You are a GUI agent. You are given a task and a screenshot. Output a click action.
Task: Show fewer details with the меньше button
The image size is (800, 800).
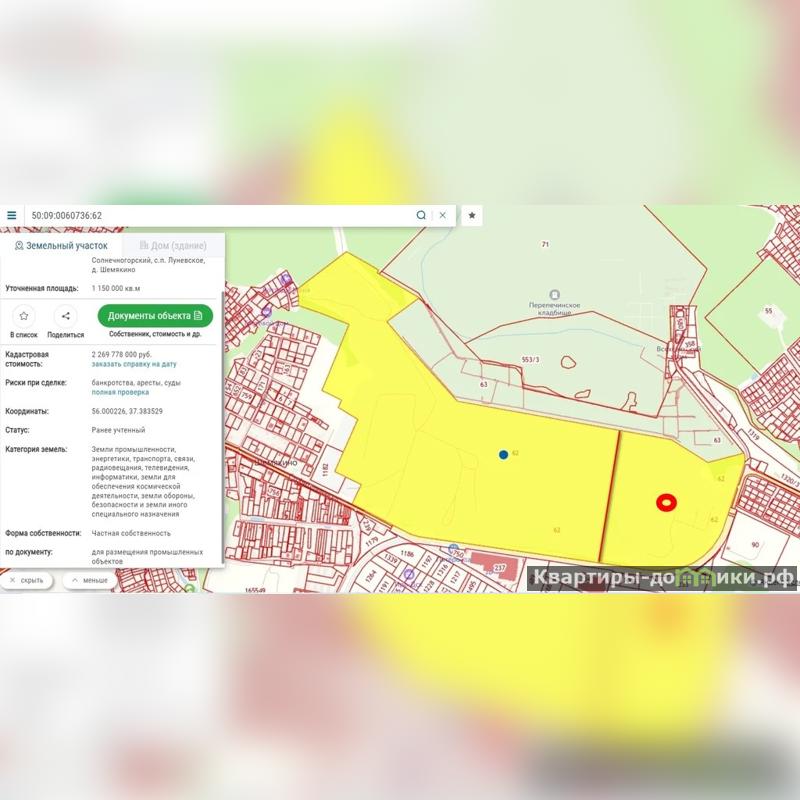90,580
